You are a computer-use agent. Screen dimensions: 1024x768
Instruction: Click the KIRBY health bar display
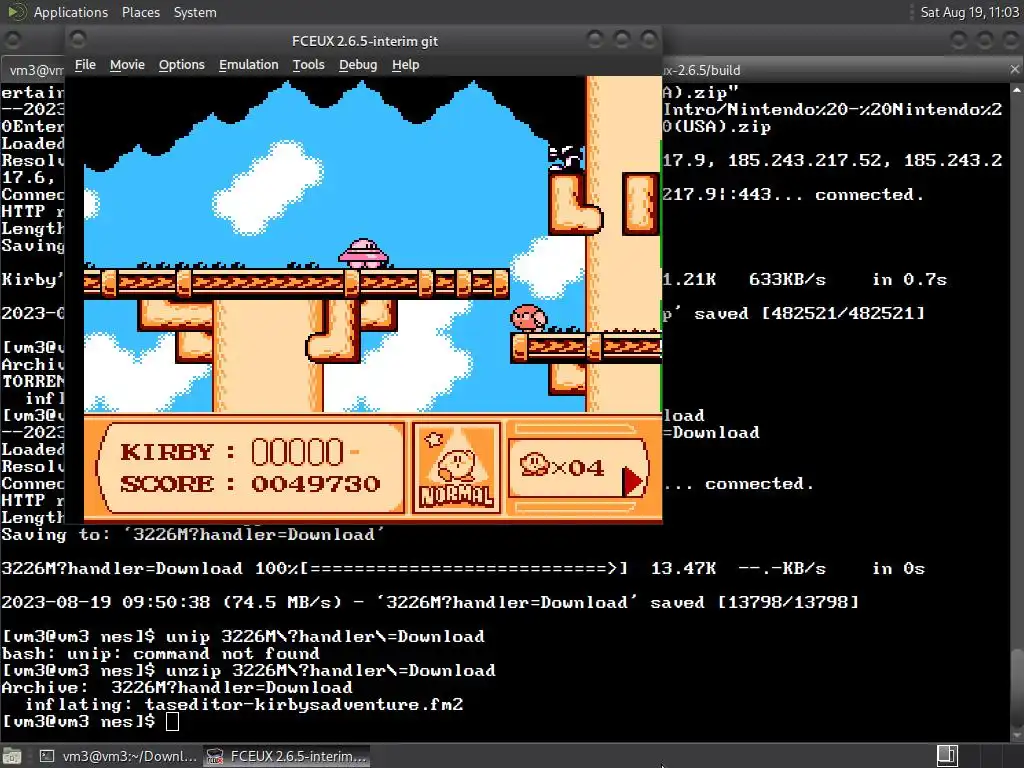pyautogui.click(x=240, y=452)
